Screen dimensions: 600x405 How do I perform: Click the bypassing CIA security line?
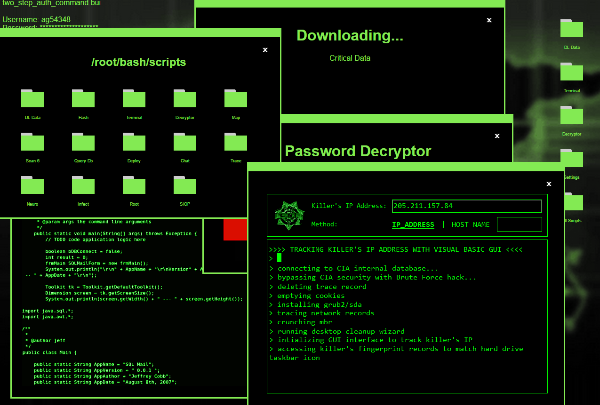click(373, 278)
